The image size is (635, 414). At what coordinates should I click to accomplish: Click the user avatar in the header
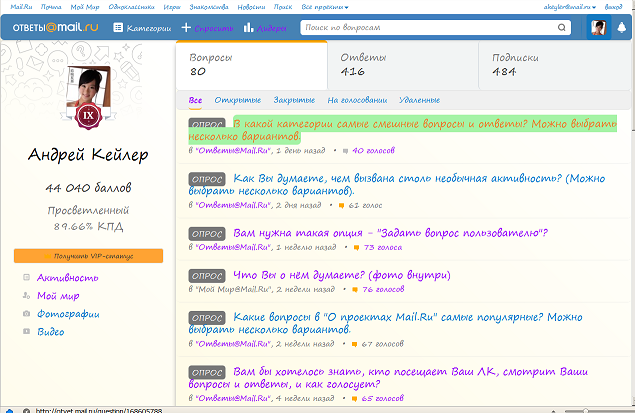point(599,28)
